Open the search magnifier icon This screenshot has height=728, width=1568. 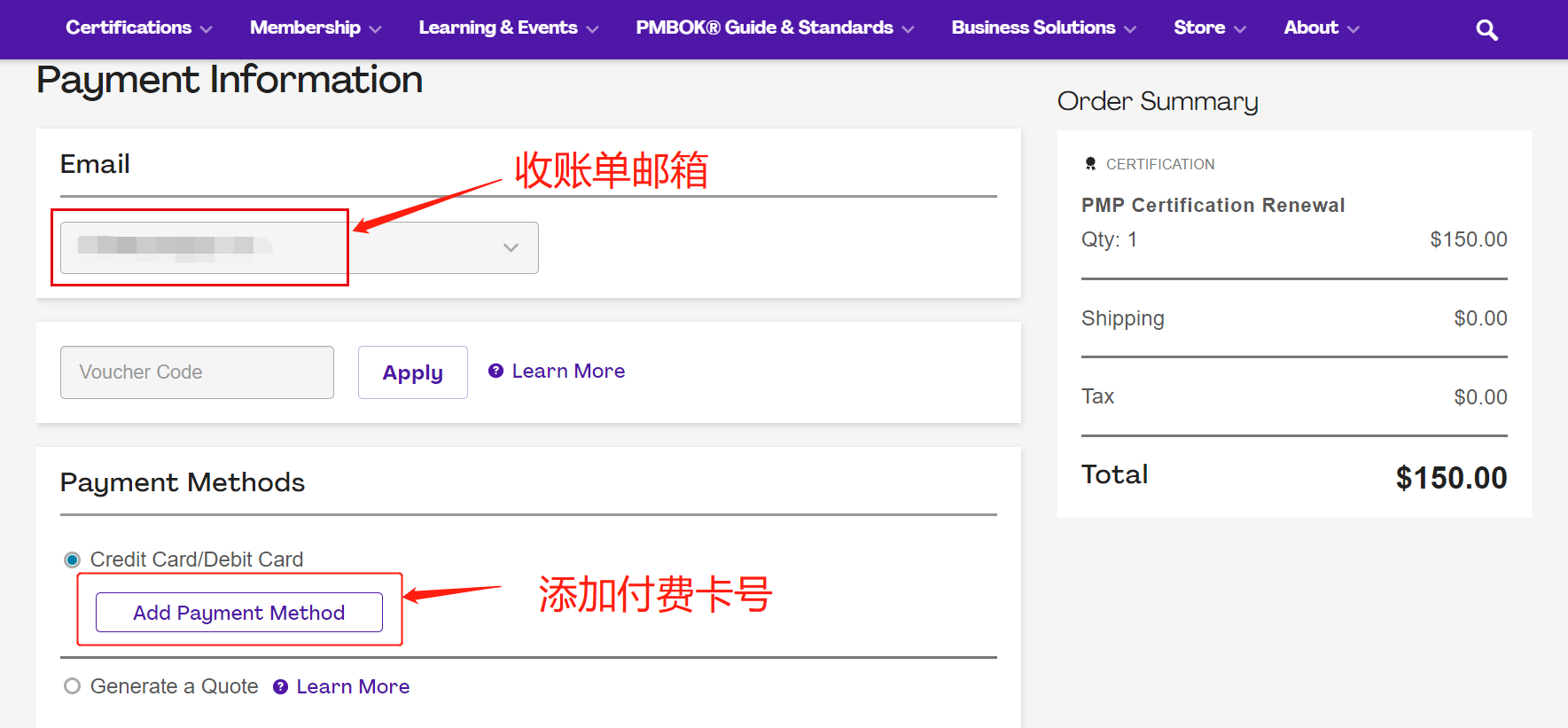(1486, 30)
